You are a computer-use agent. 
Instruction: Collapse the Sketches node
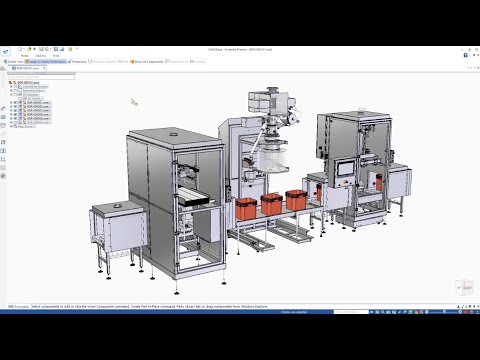point(11,95)
